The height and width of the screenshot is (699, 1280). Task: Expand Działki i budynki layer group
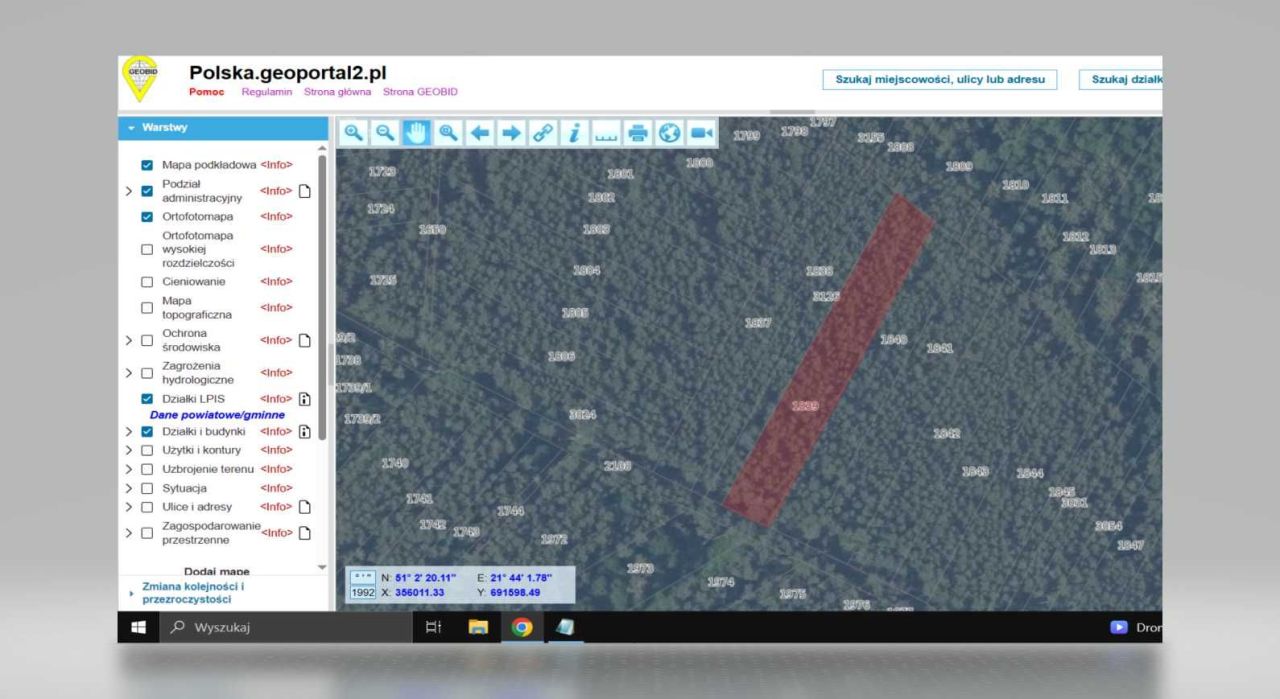point(129,432)
